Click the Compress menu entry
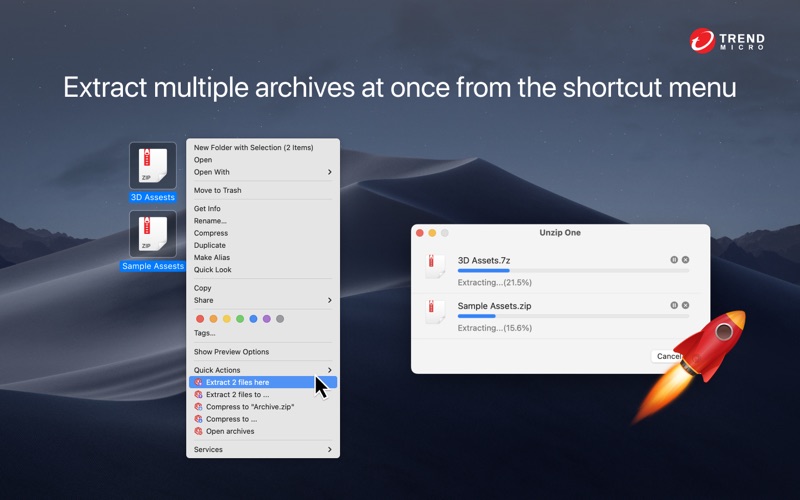The width and height of the screenshot is (800, 500). [263, 233]
